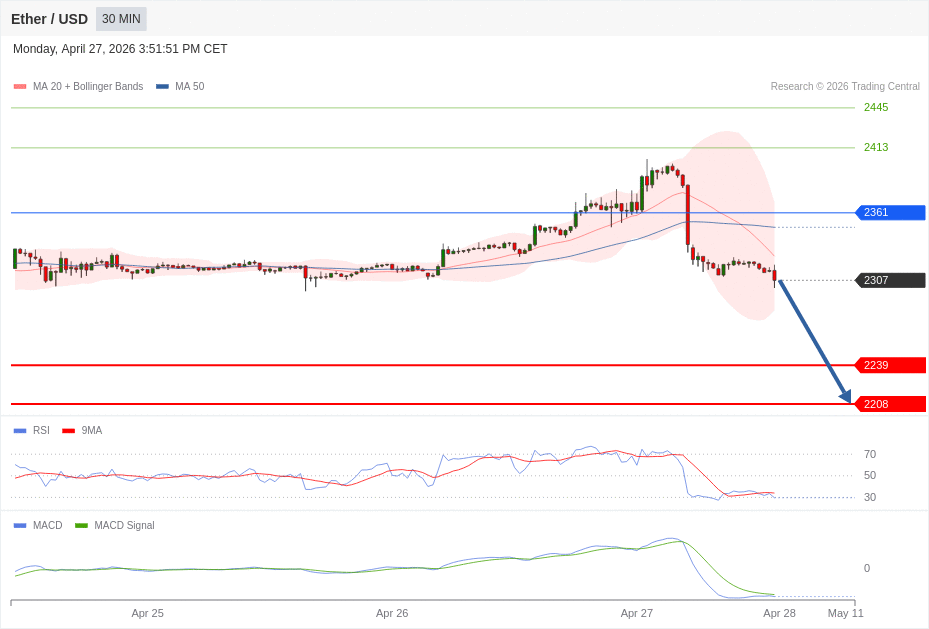The height and width of the screenshot is (629, 929).
Task: Click the red 2239 support price tag
Action: [x=890, y=366]
